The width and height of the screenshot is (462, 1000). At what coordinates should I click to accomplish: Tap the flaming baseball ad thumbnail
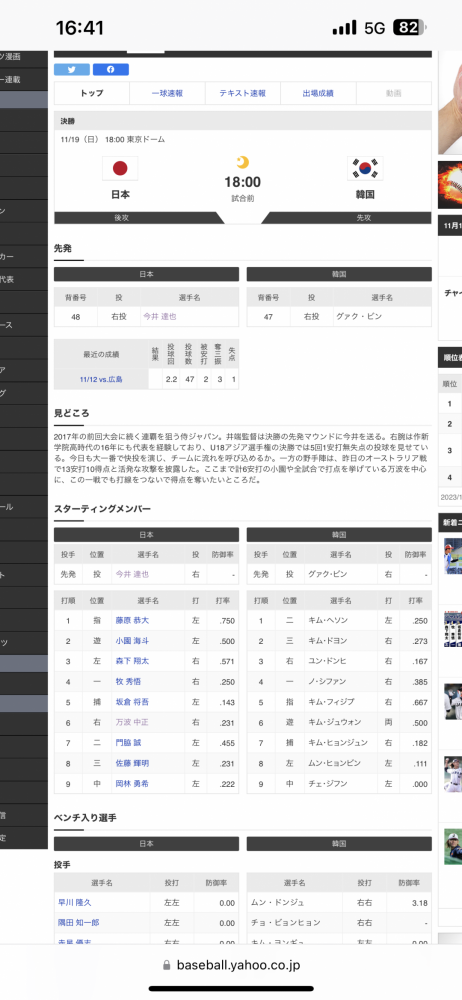450,185
